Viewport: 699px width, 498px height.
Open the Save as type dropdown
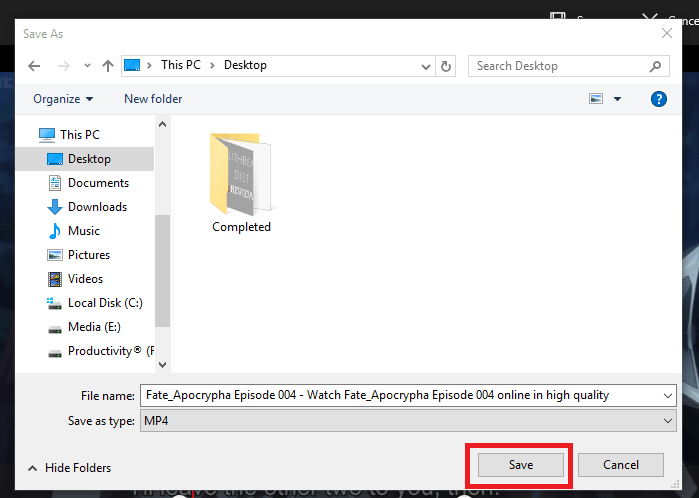(408, 421)
